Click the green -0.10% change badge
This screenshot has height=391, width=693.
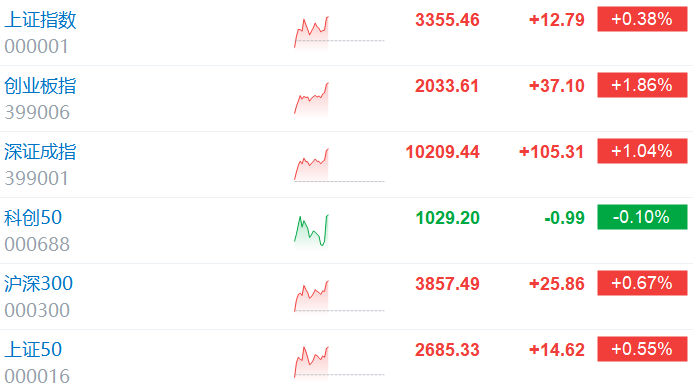point(642,217)
